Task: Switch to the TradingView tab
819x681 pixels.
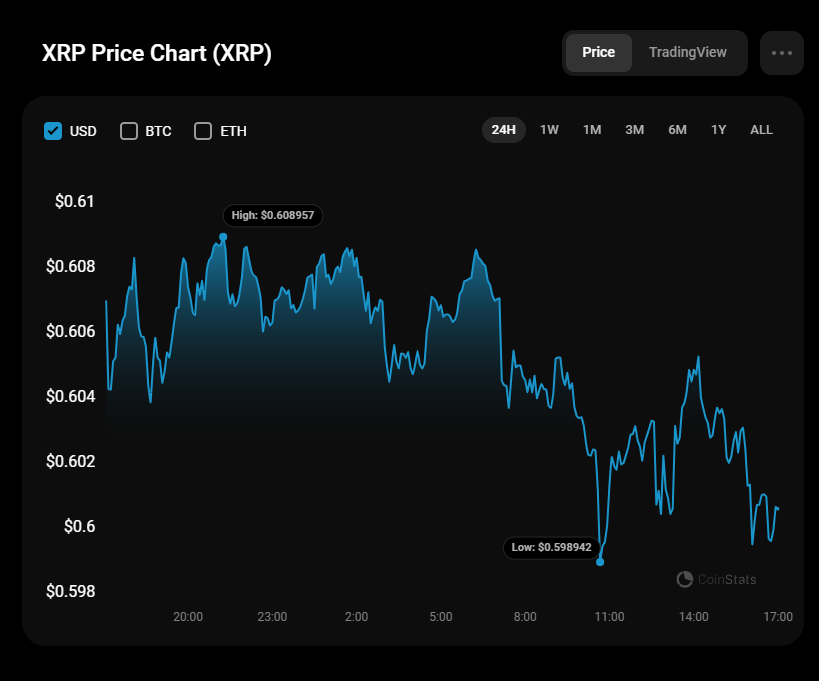Action: point(687,53)
